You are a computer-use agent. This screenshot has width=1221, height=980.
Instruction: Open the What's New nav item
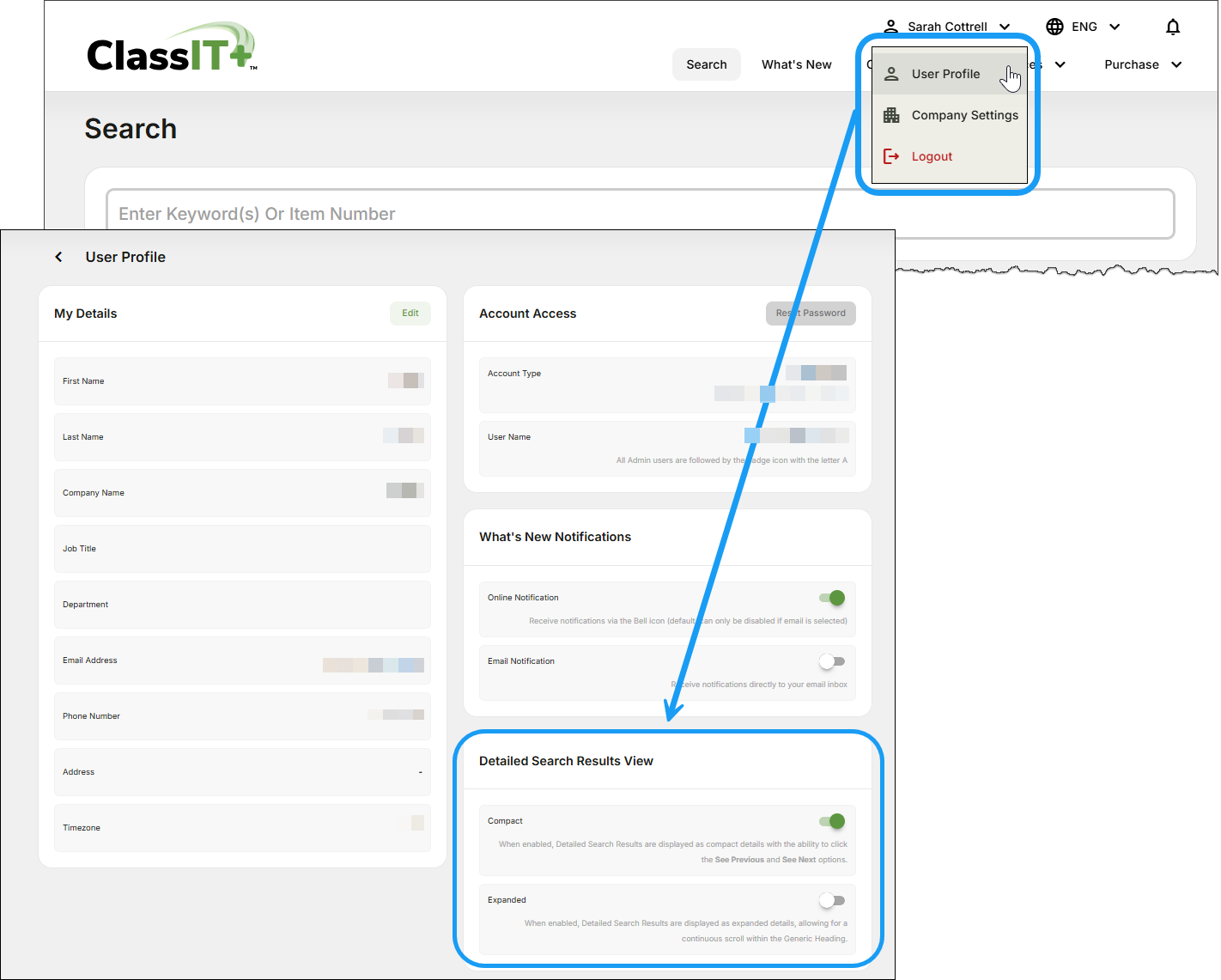(796, 64)
